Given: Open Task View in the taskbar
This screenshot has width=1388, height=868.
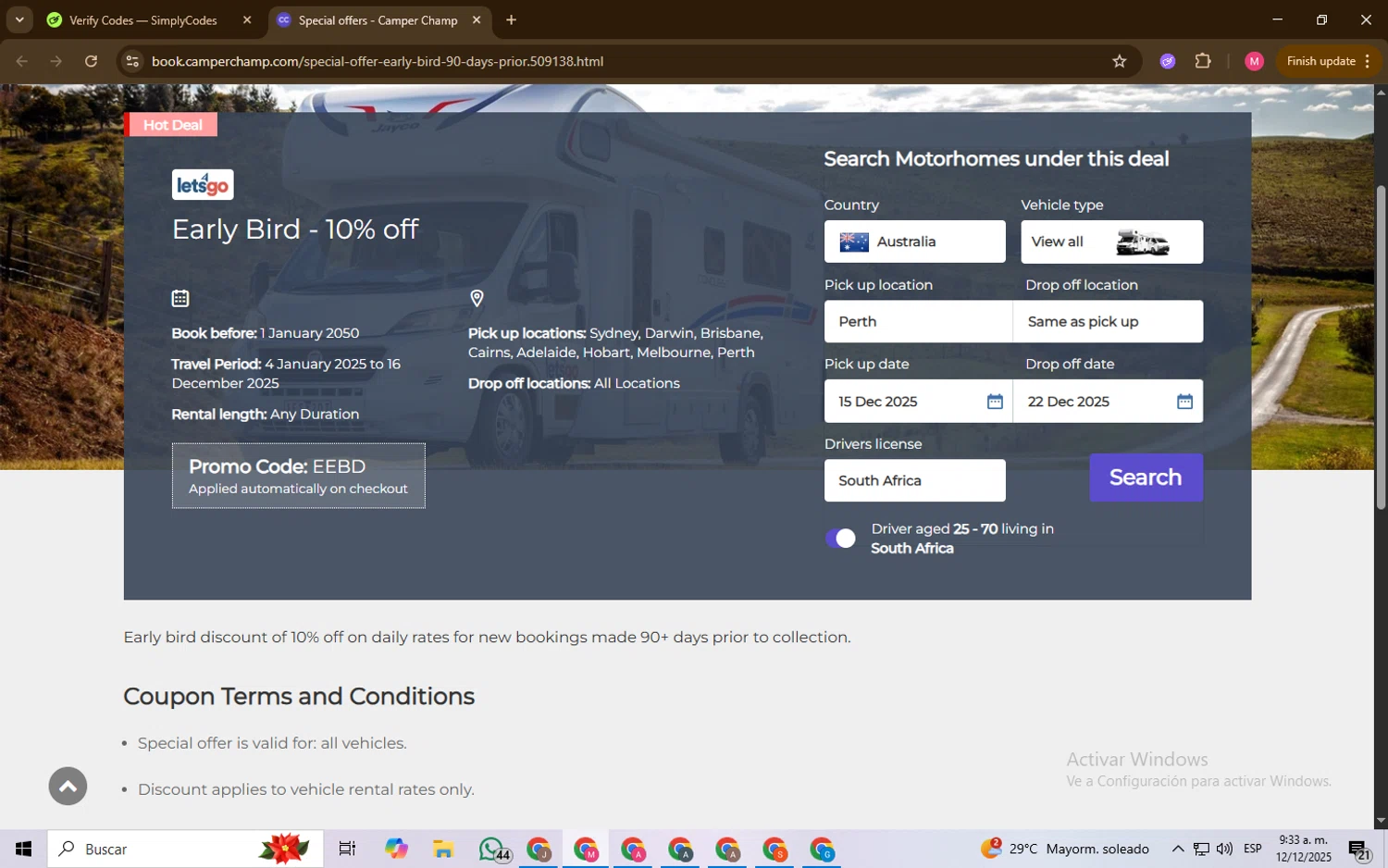Looking at the screenshot, I should pos(347,849).
